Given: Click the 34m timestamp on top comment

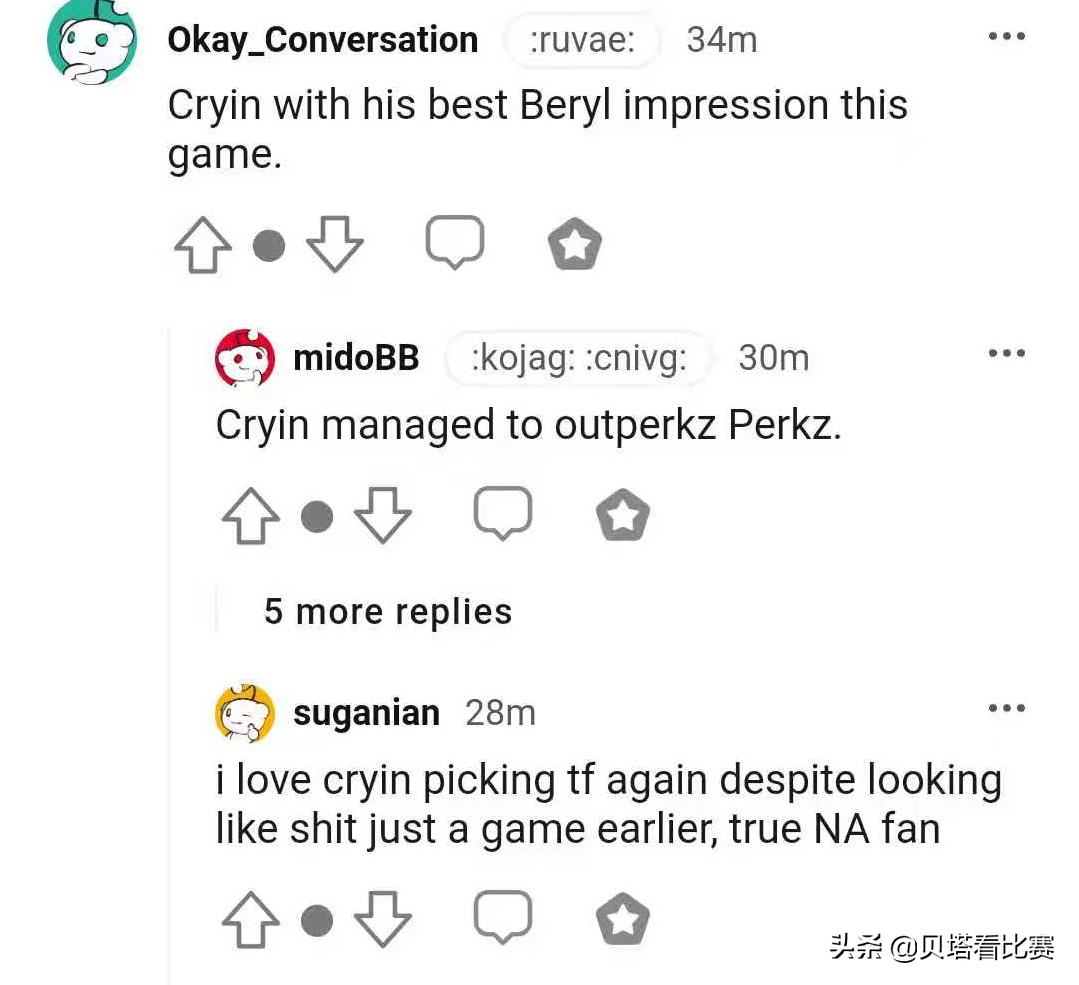Looking at the screenshot, I should [x=722, y=40].
